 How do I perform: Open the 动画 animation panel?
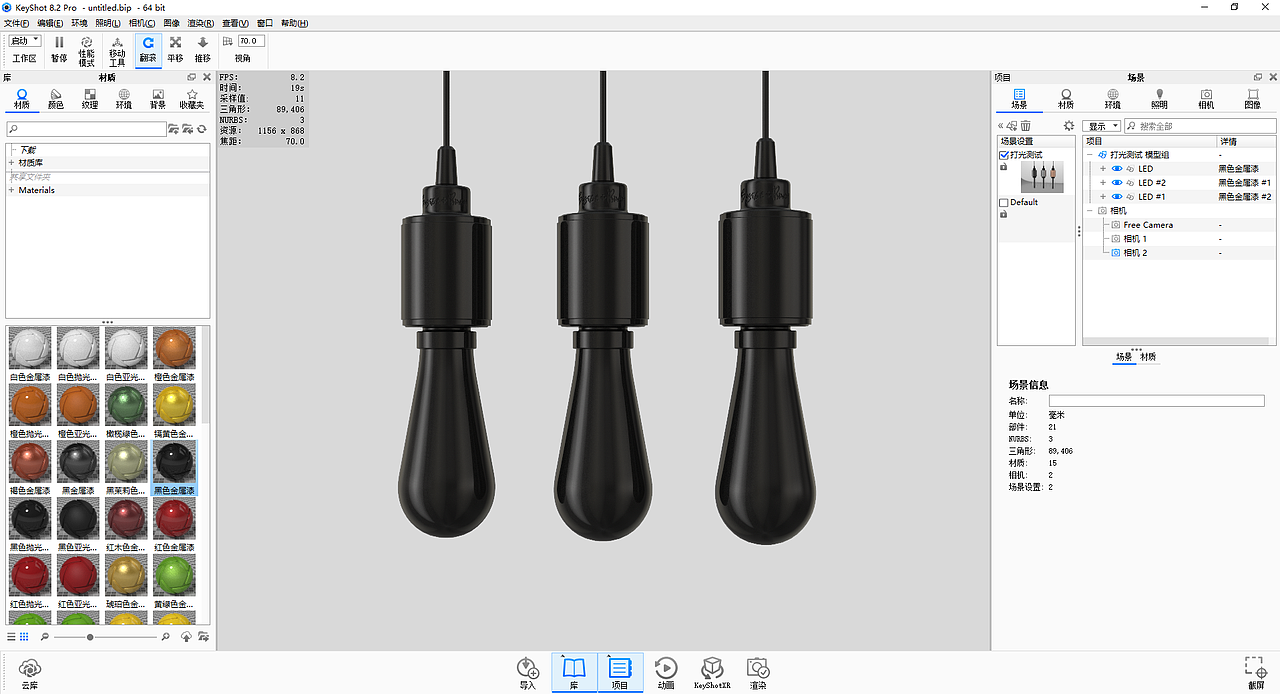tap(666, 672)
